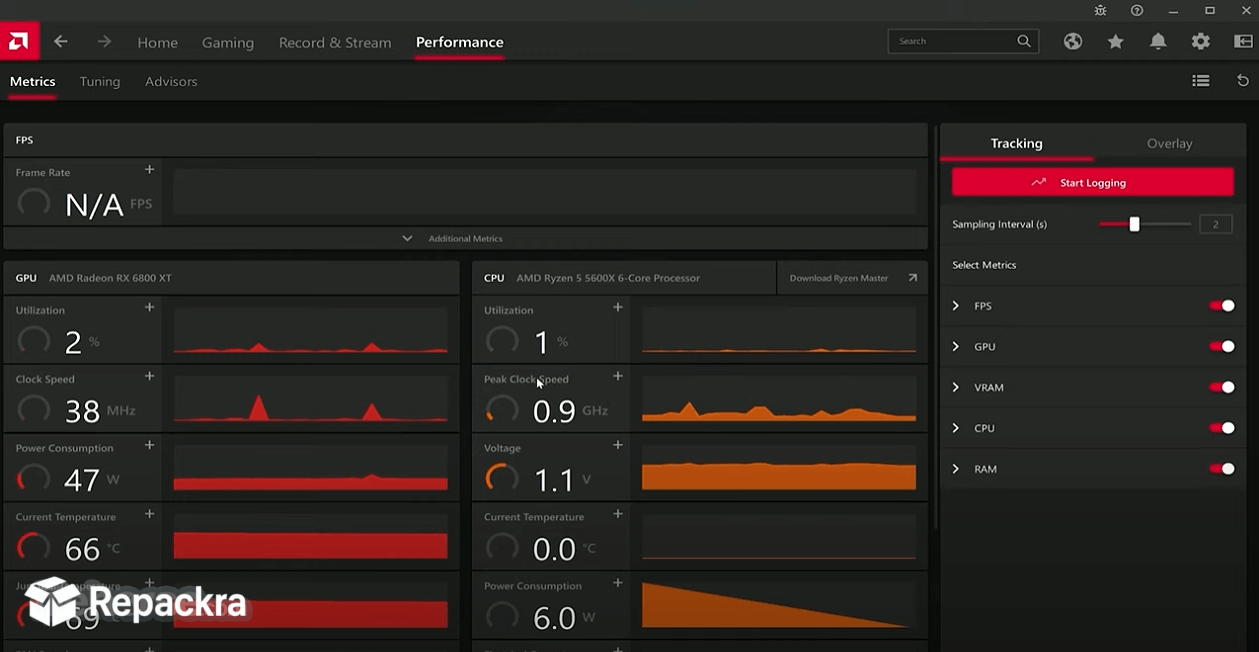The image size is (1259, 652).
Task: Click the Sampling Interval value box
Action: pyautogui.click(x=1216, y=224)
